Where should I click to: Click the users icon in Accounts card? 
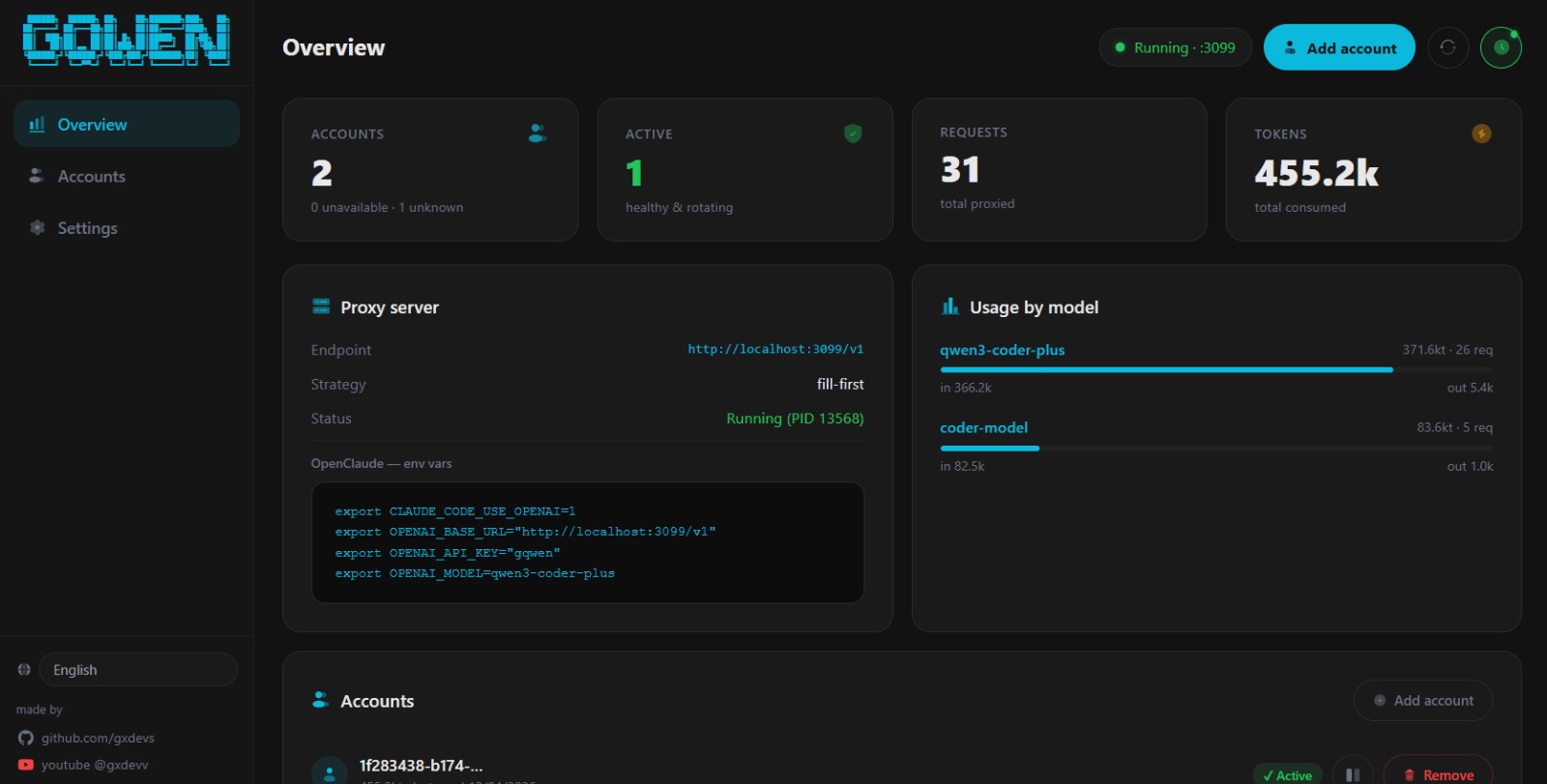pyautogui.click(x=538, y=133)
